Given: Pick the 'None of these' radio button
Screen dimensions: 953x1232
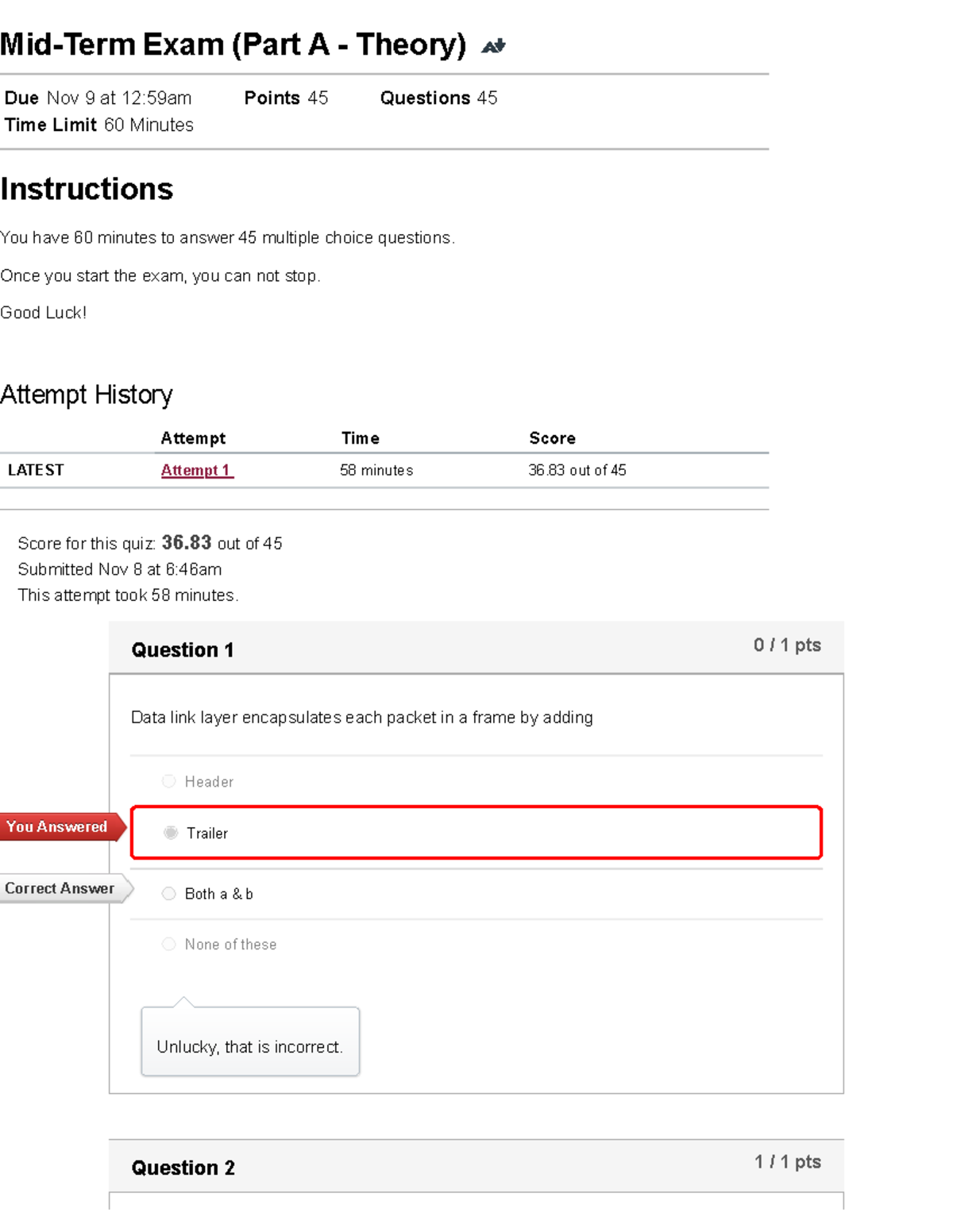Looking at the screenshot, I should [x=168, y=944].
